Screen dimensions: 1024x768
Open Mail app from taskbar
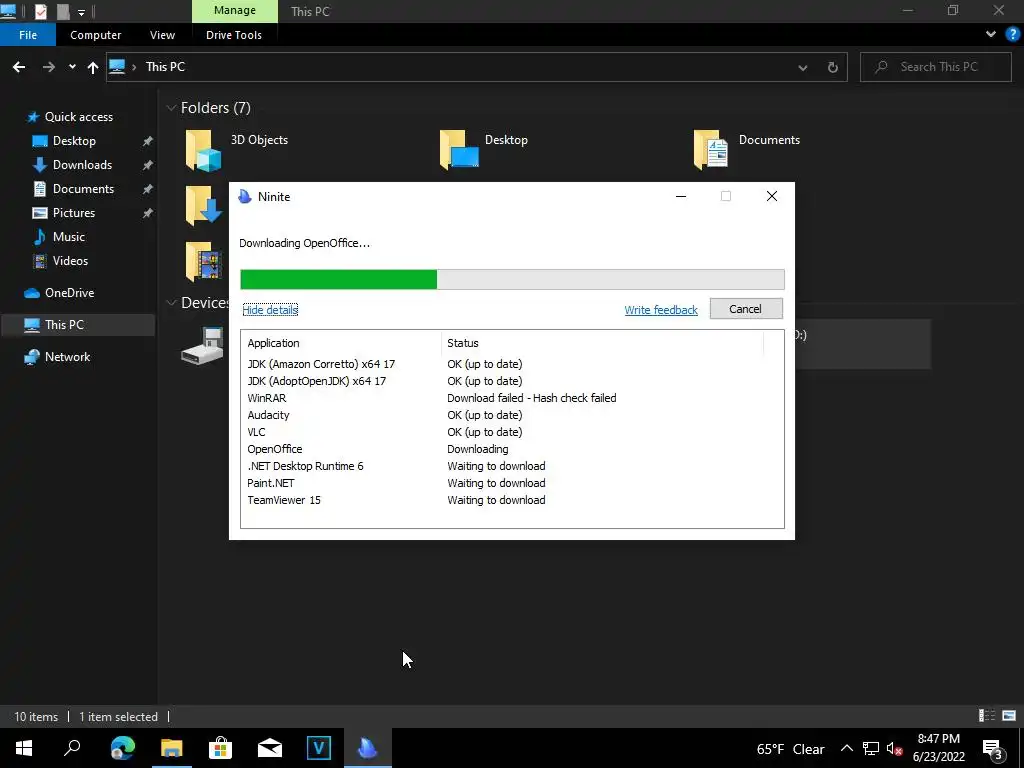tap(270, 748)
